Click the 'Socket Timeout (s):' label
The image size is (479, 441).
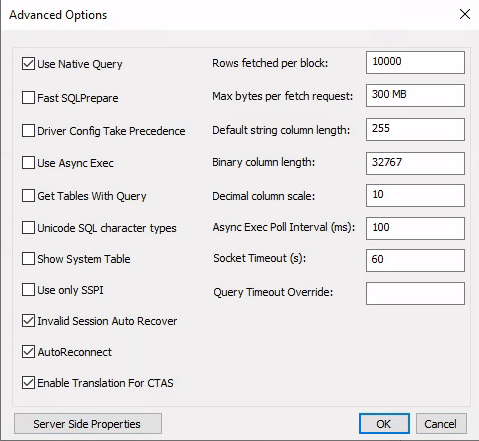pyautogui.click(x=260, y=258)
